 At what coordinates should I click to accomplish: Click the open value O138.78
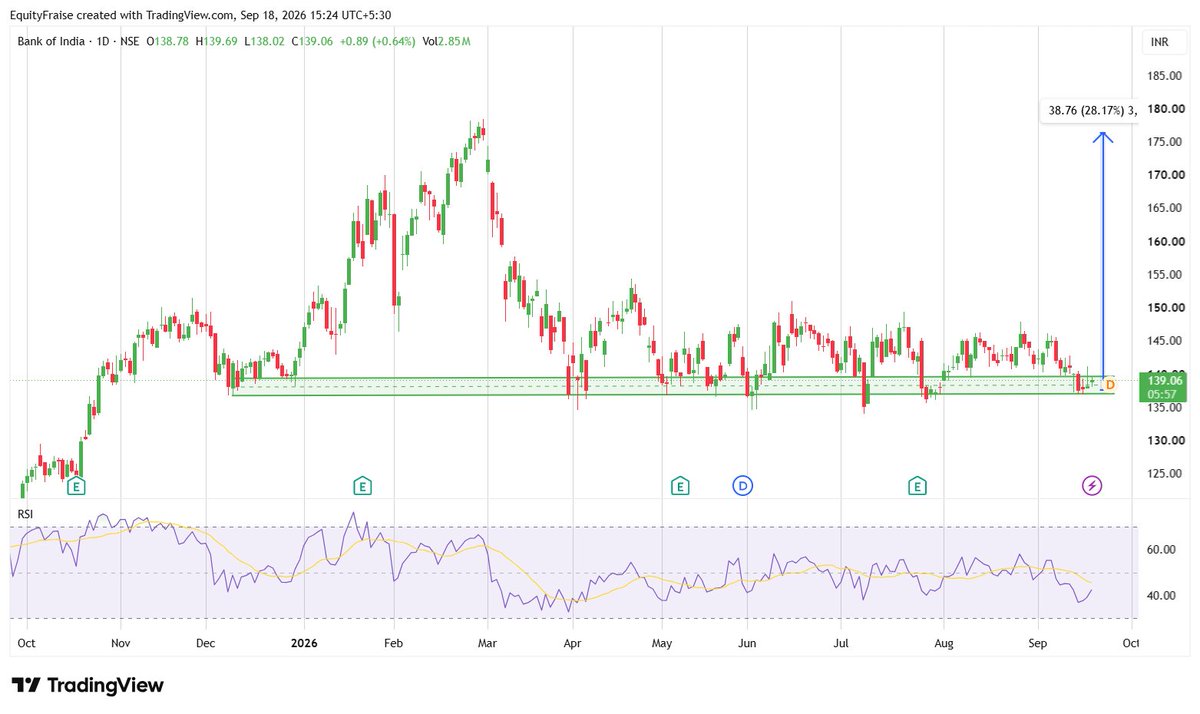170,42
